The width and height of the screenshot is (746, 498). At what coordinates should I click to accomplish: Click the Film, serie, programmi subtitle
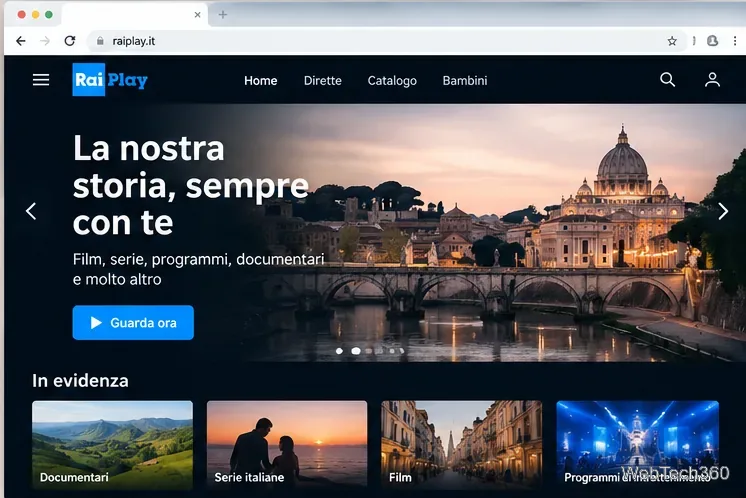click(198, 269)
